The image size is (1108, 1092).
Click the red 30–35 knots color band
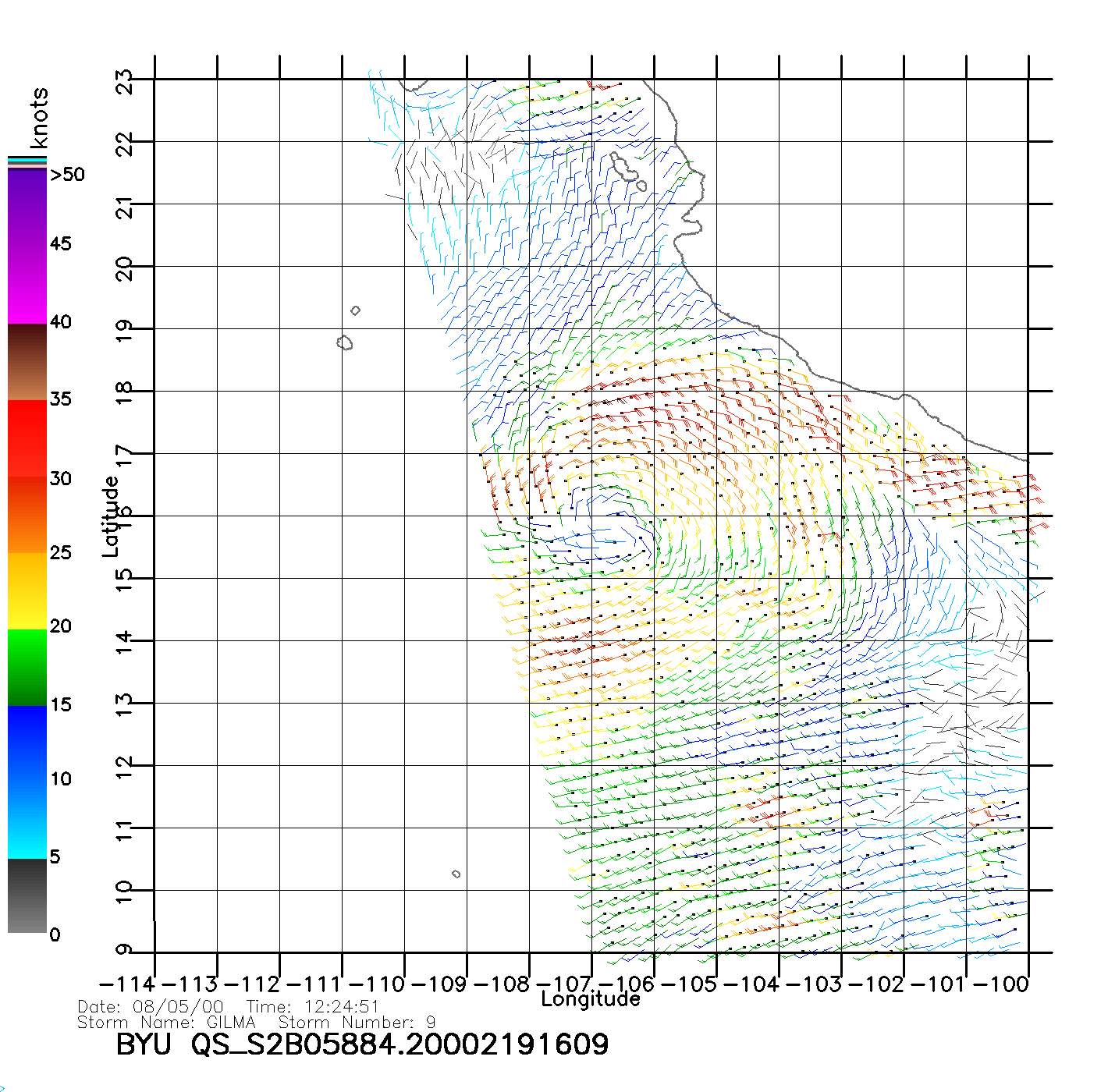tap(27, 438)
